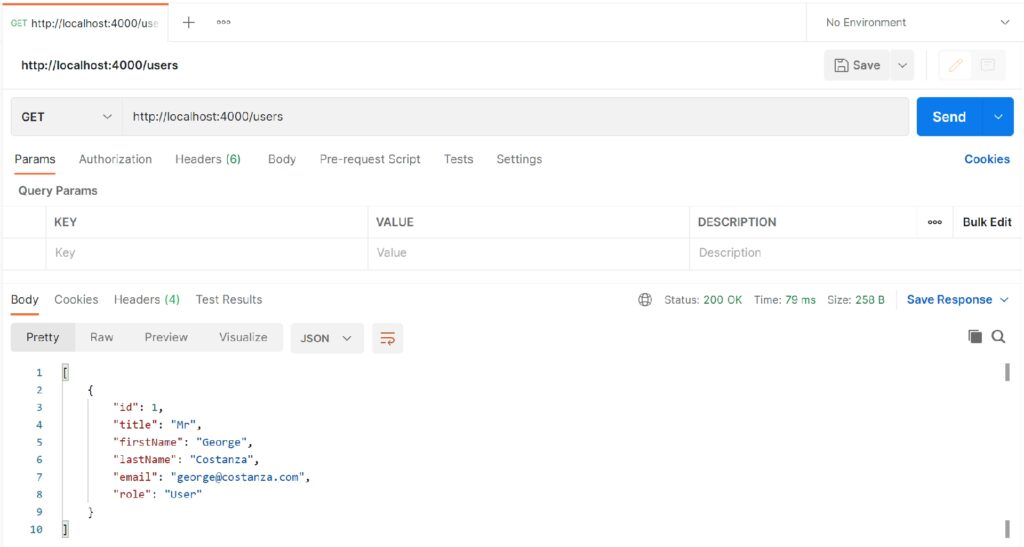Click the plus icon to open new tab
The height and width of the screenshot is (547, 1024).
[188, 22]
